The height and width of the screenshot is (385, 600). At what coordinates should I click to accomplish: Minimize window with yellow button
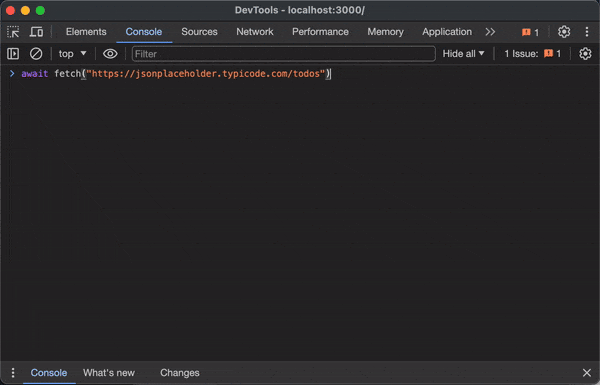(x=25, y=10)
